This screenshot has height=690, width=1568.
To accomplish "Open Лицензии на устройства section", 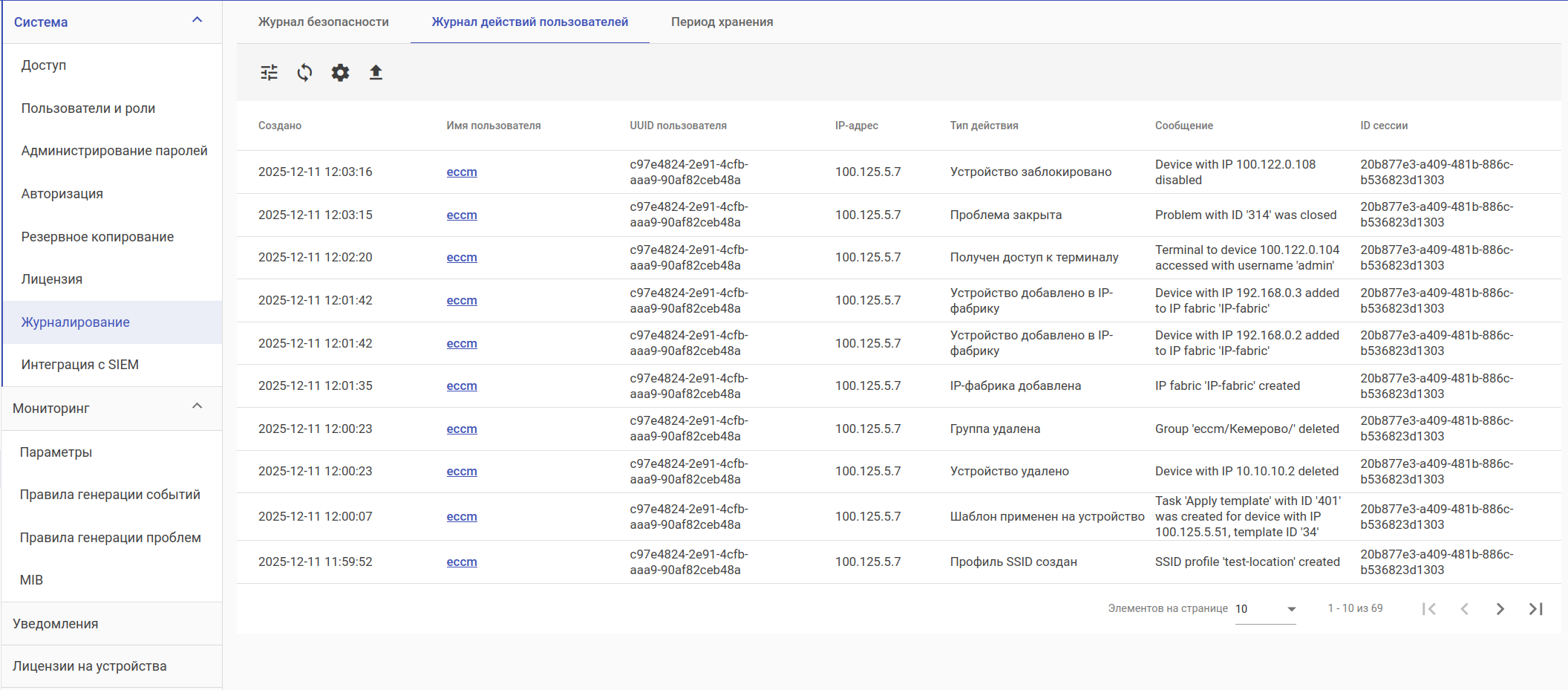I will pyautogui.click(x=89, y=666).
